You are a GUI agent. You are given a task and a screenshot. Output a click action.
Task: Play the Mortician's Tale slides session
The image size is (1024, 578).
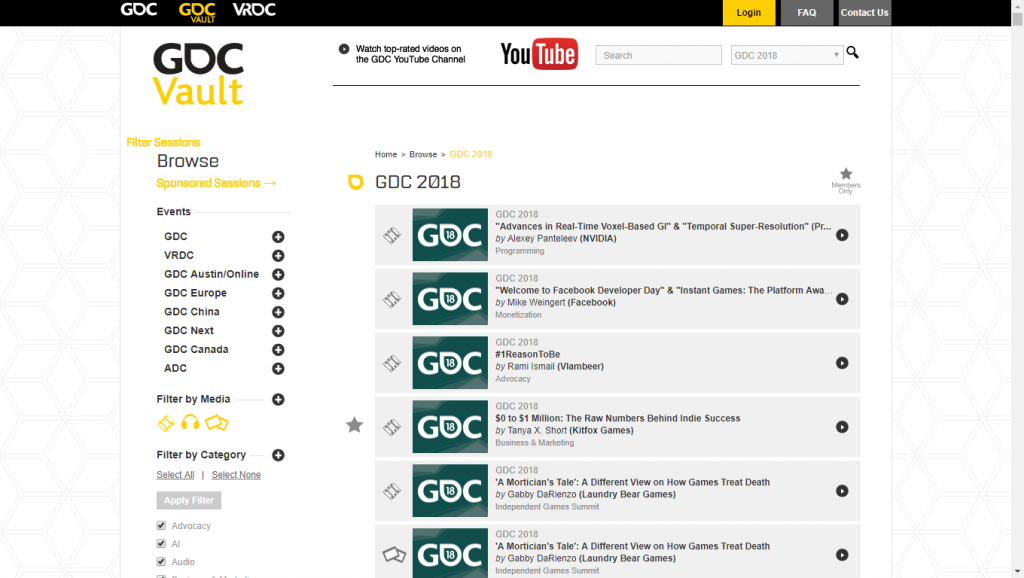(842, 555)
